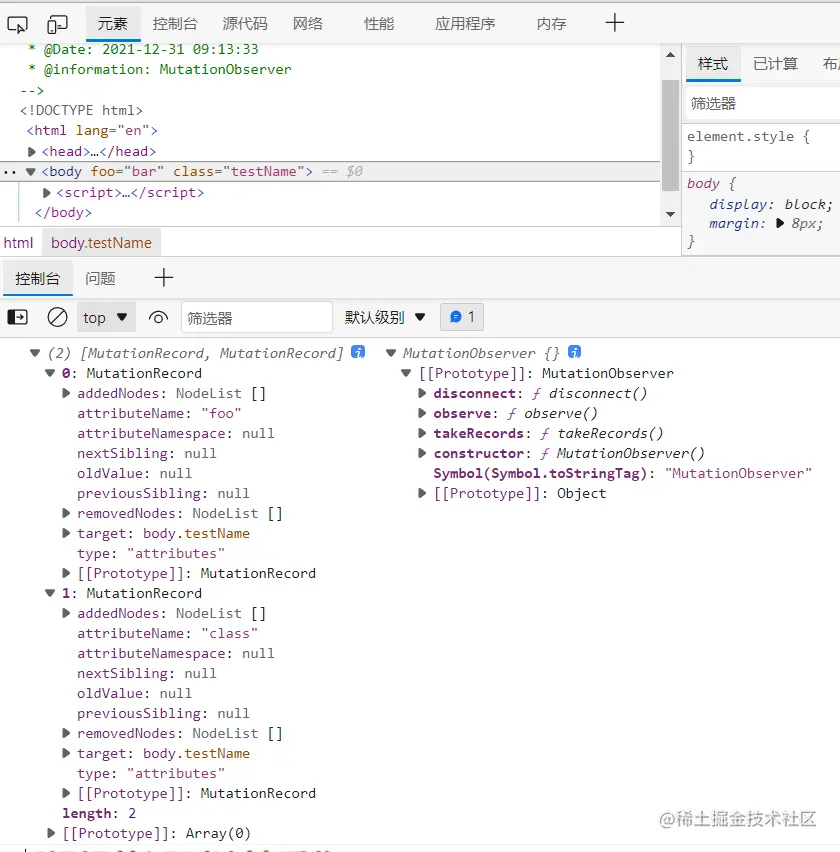
Task: Click display: block declaration
Action: coord(770,204)
